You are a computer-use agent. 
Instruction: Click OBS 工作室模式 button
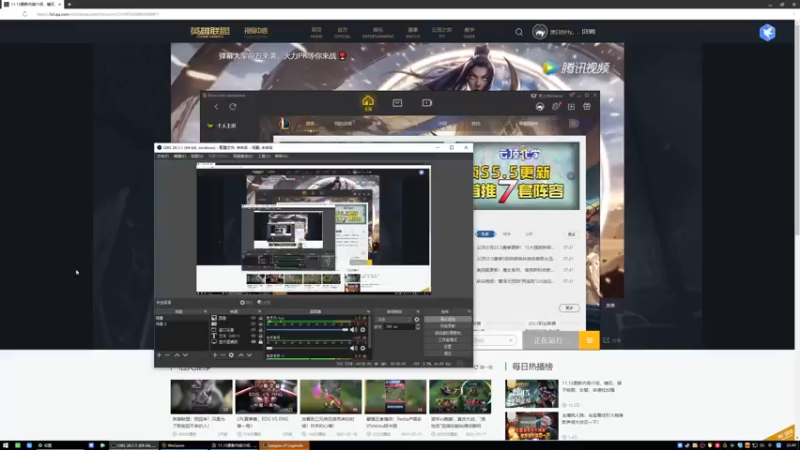click(447, 340)
